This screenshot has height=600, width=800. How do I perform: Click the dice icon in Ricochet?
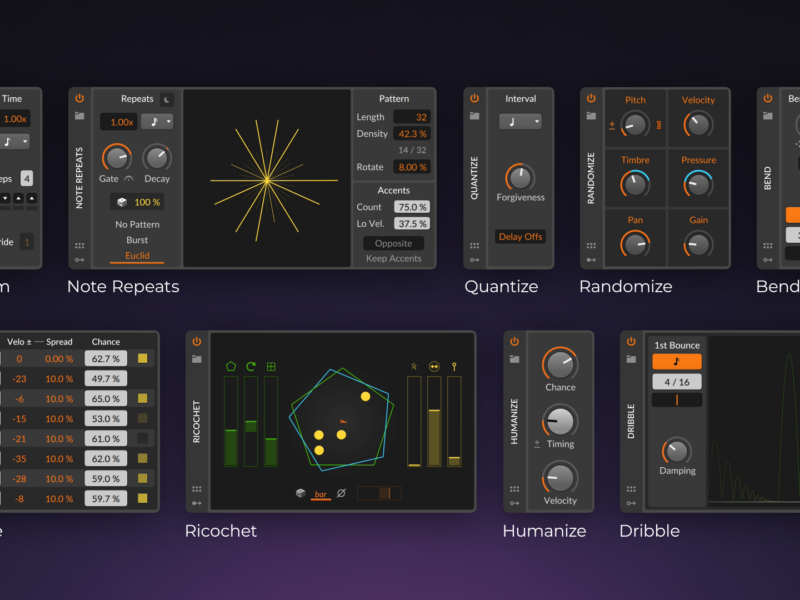tap(300, 493)
